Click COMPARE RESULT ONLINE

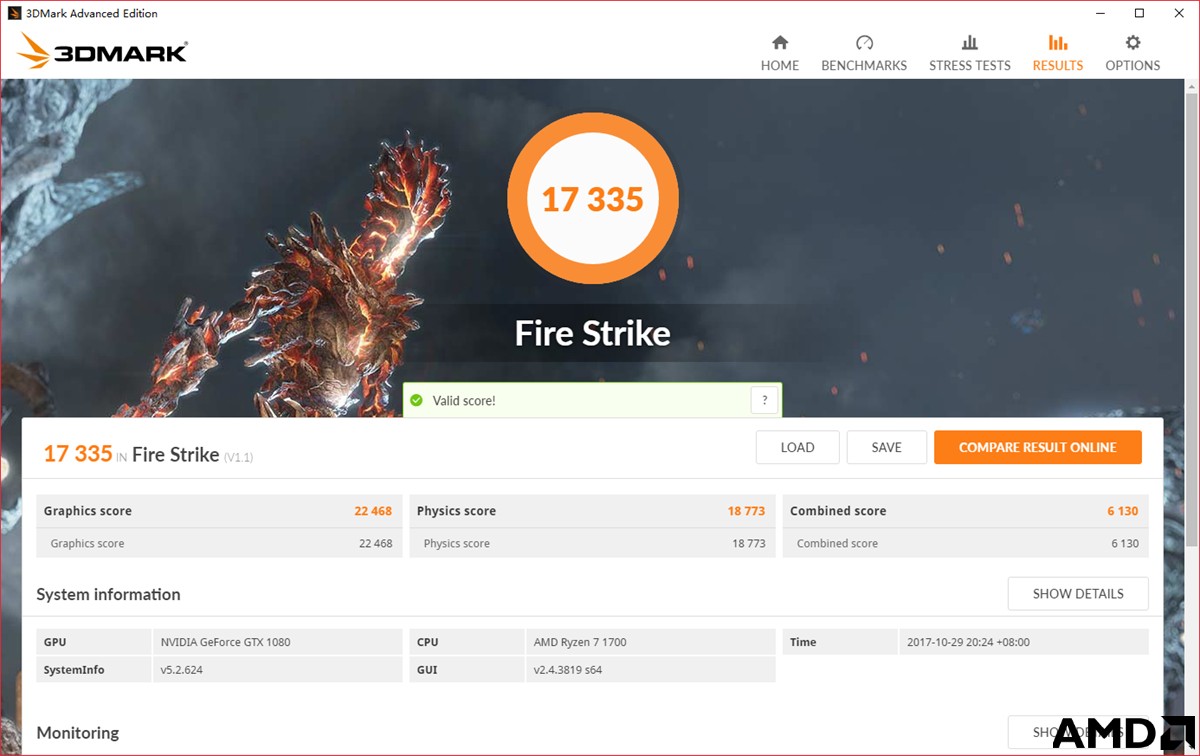(x=1038, y=447)
